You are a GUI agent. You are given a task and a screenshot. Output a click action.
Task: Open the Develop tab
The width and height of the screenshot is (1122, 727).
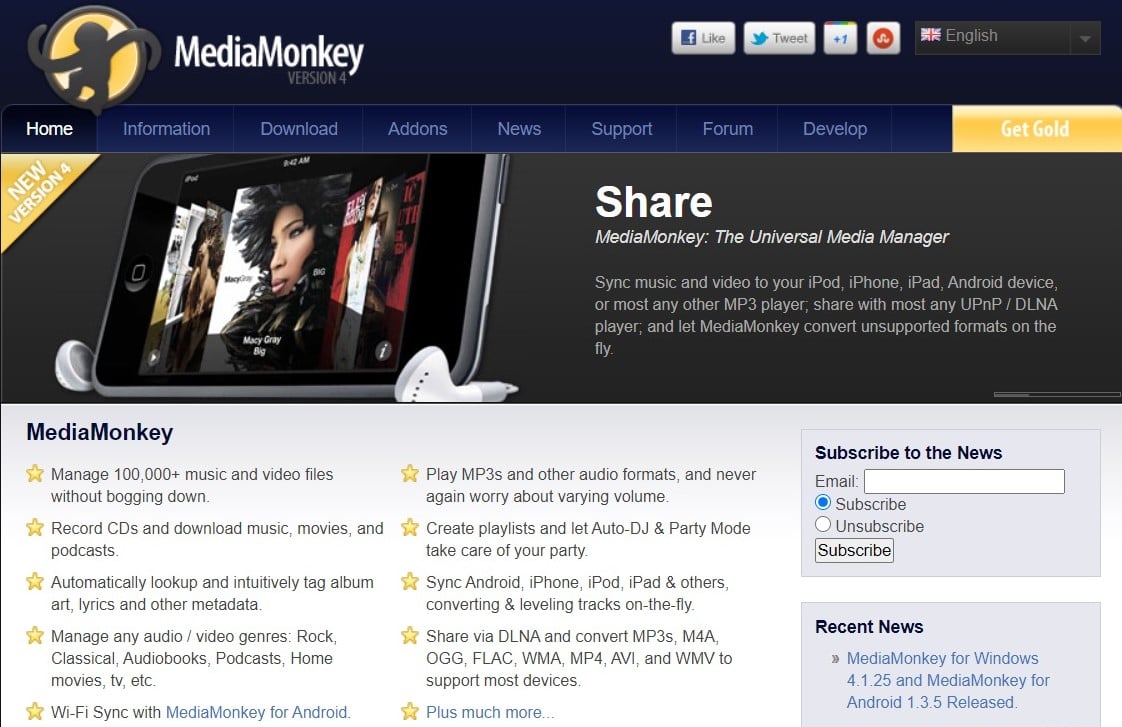click(x=834, y=129)
